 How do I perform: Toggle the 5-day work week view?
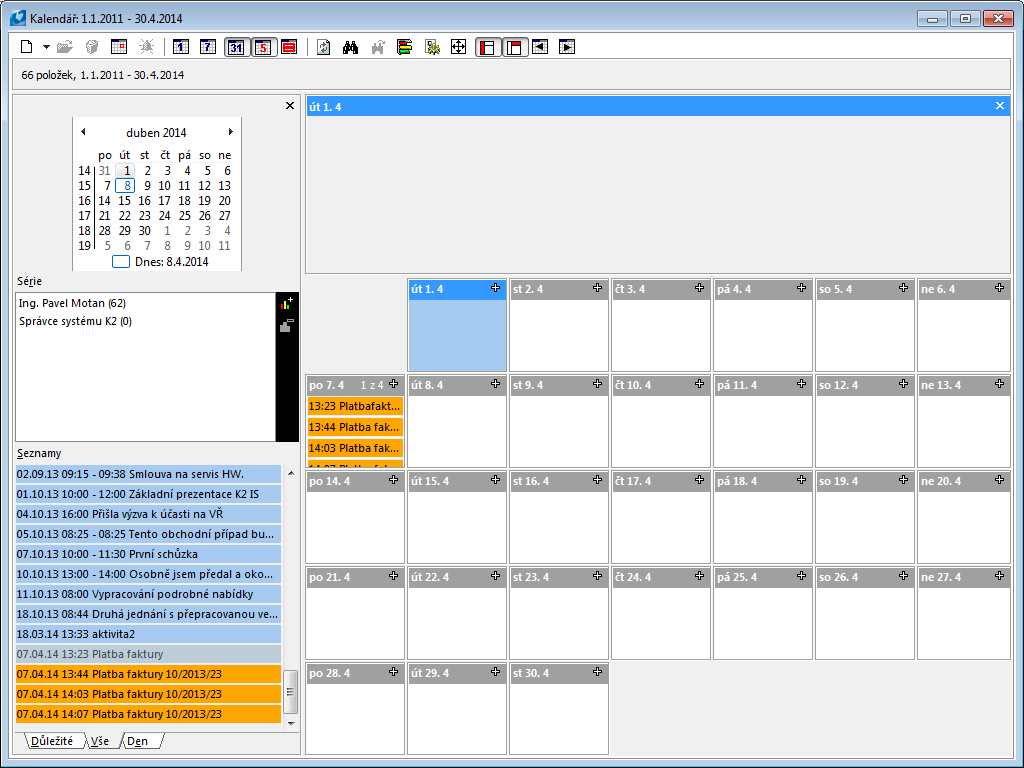(x=263, y=47)
